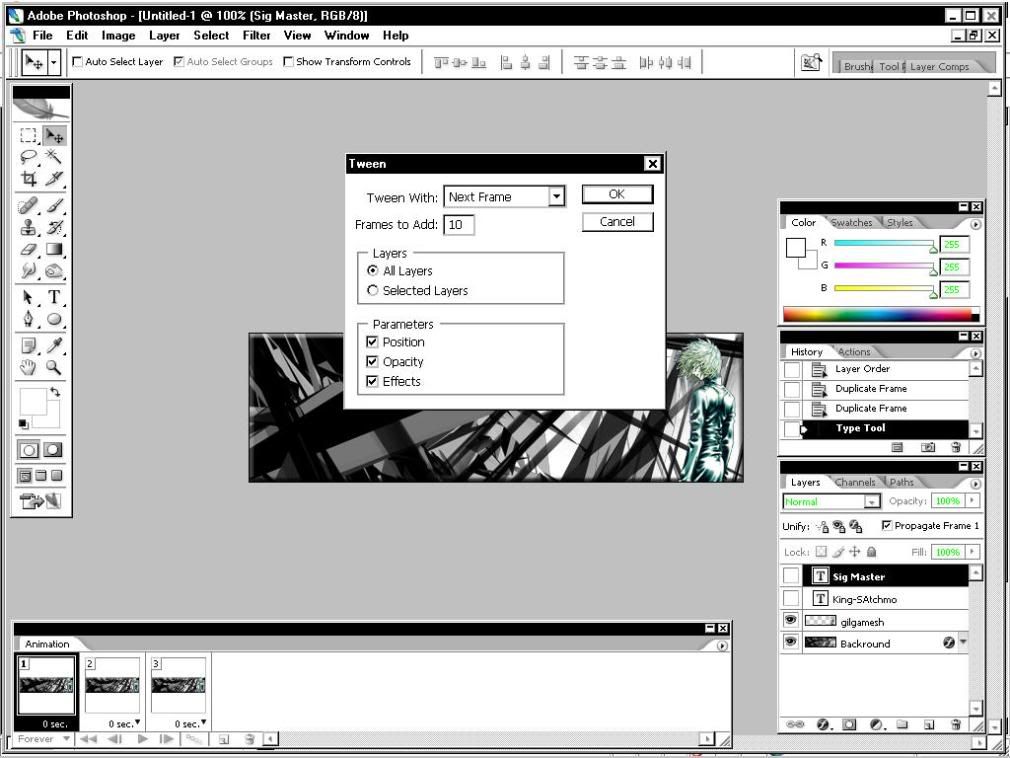This screenshot has width=1010, height=758.
Task: Open the animation looping options dropdown
Action: coord(66,739)
